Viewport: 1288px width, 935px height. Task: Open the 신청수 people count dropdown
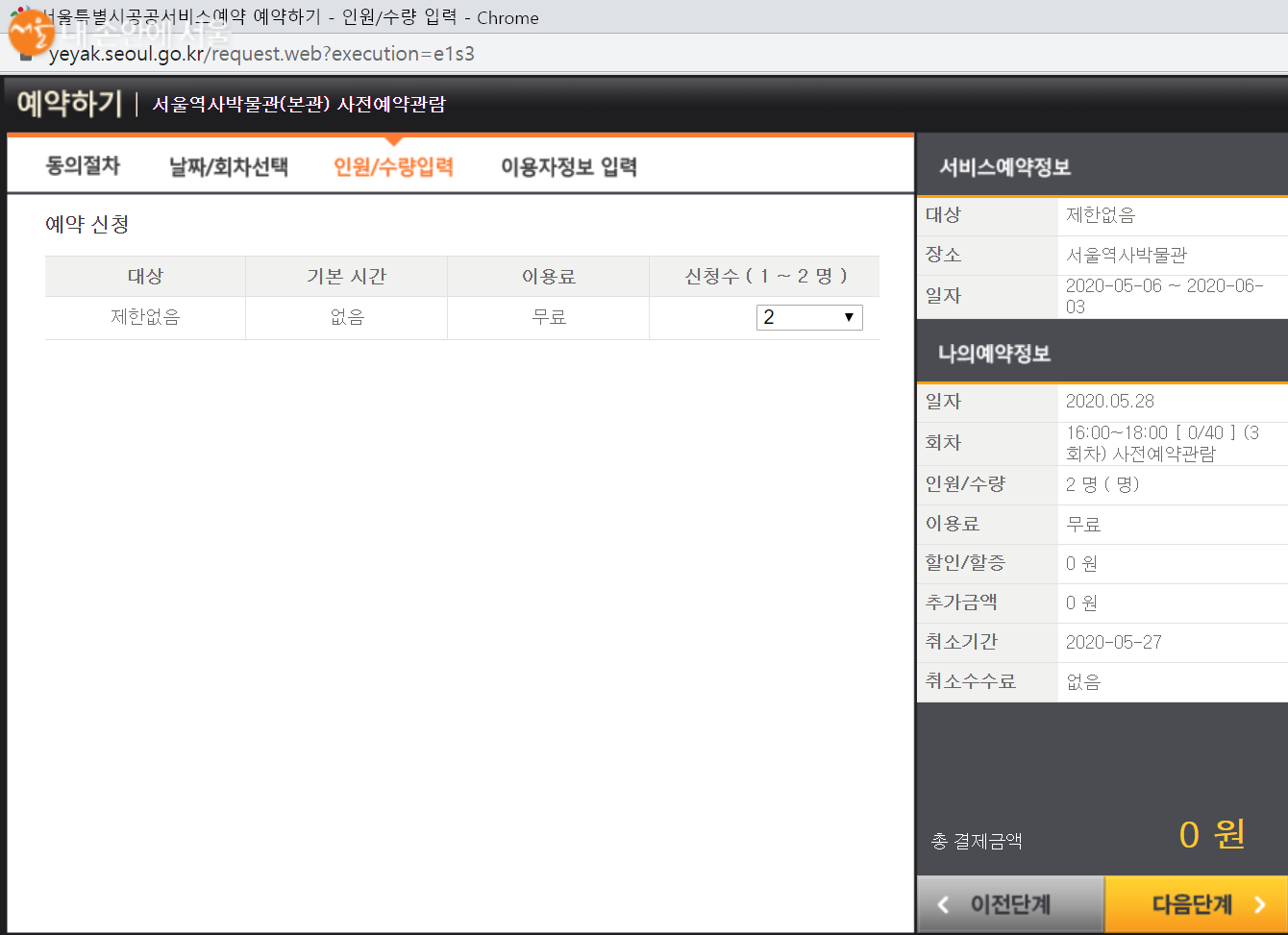click(808, 317)
